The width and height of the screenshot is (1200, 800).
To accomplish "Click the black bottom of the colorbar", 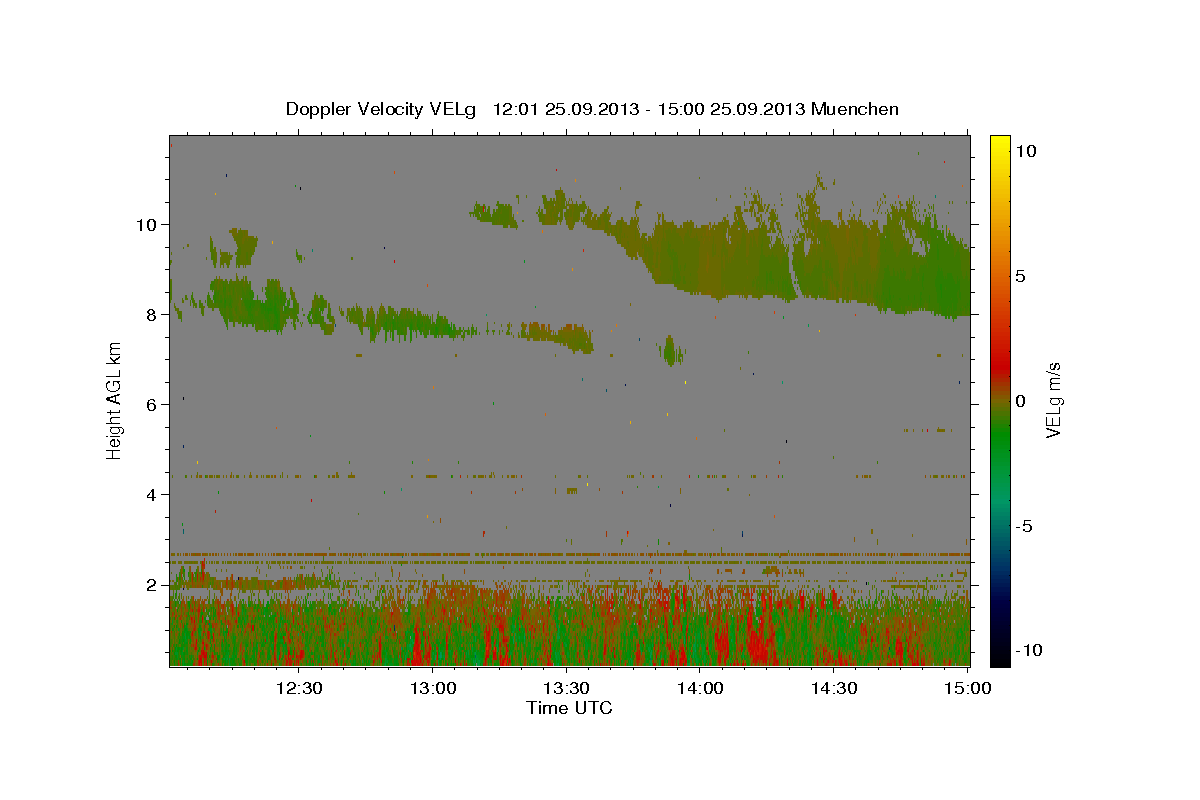I will coord(999,655).
